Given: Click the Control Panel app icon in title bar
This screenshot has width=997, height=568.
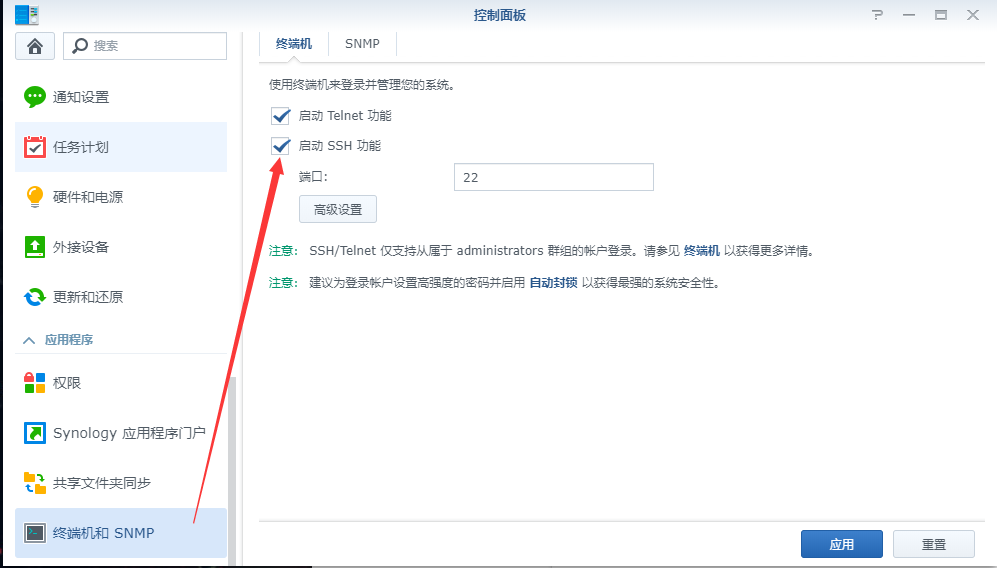Looking at the screenshot, I should (x=26, y=15).
